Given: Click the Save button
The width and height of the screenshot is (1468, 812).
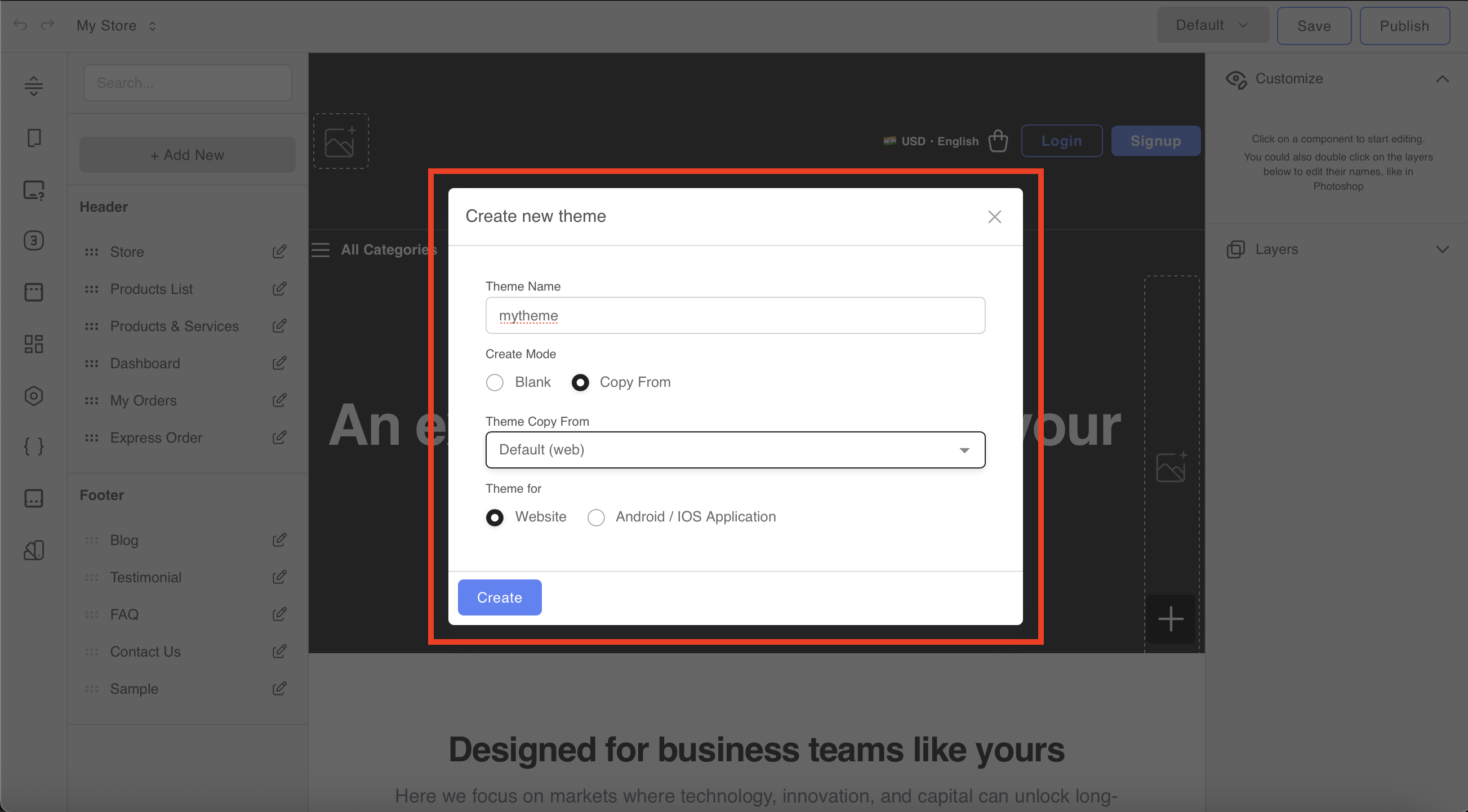Looking at the screenshot, I should click(1314, 26).
